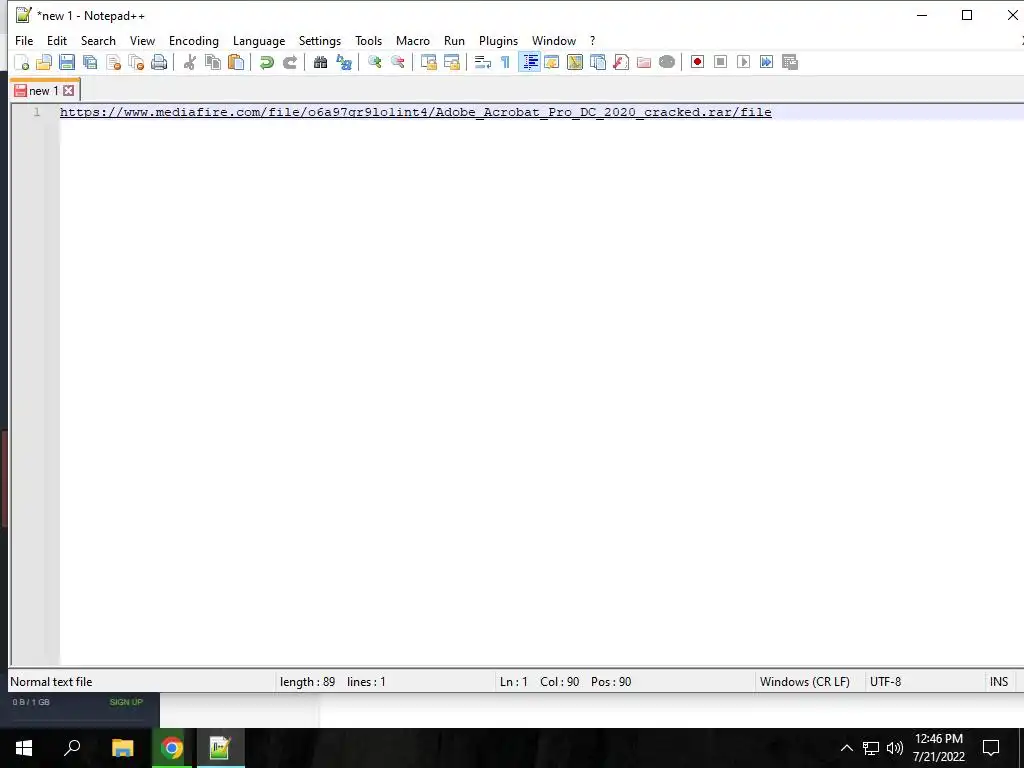
Task: Click SIGN UP in the background window
Action: coord(126,702)
